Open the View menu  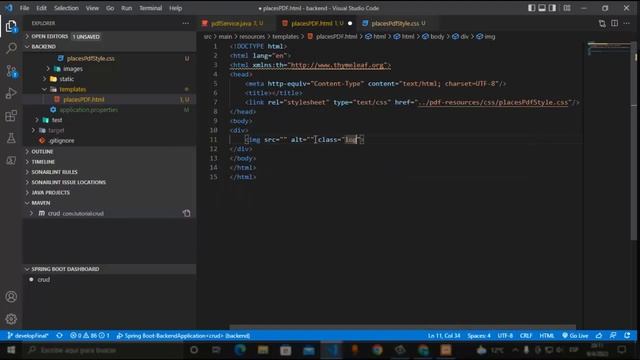pyautogui.click(x=92, y=8)
